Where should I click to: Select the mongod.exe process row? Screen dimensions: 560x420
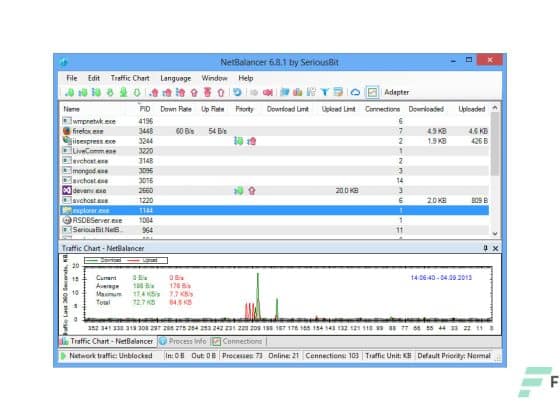275,171
